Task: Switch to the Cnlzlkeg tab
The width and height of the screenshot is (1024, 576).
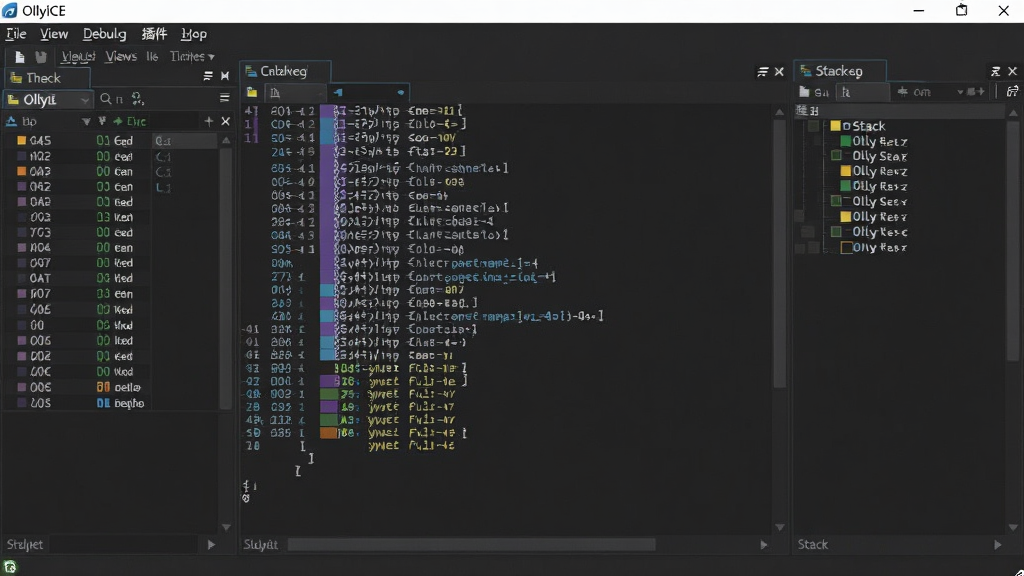Action: click(285, 71)
